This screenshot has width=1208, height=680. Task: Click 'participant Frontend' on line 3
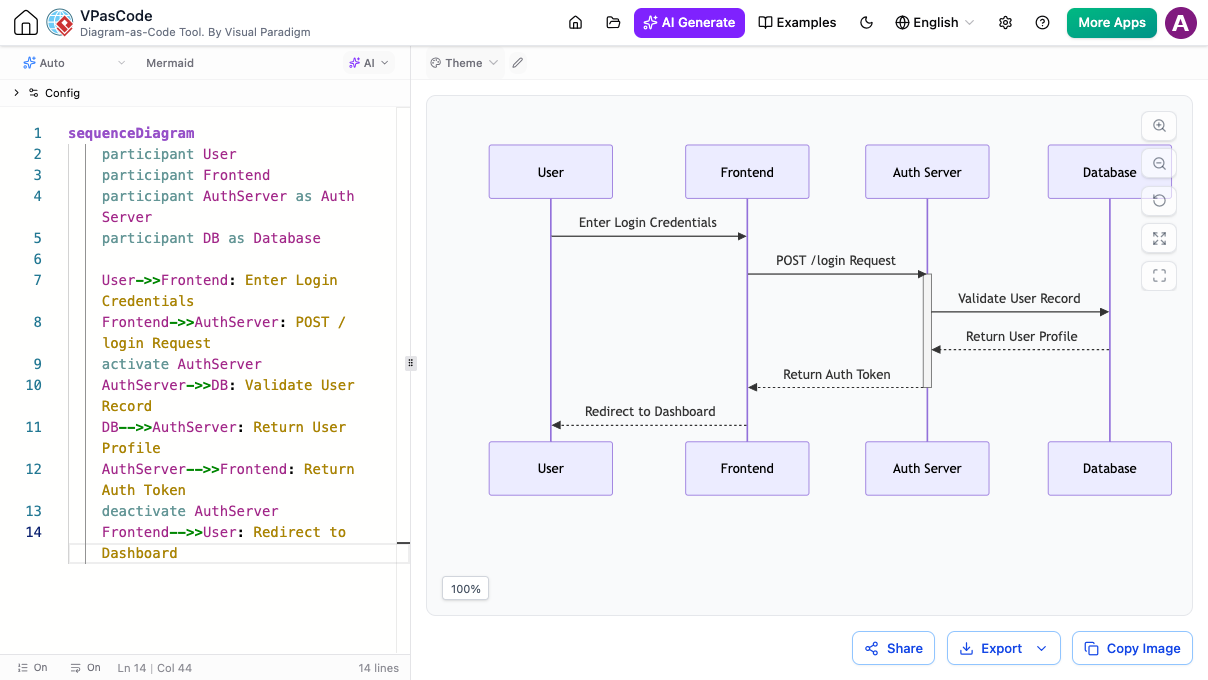186,175
